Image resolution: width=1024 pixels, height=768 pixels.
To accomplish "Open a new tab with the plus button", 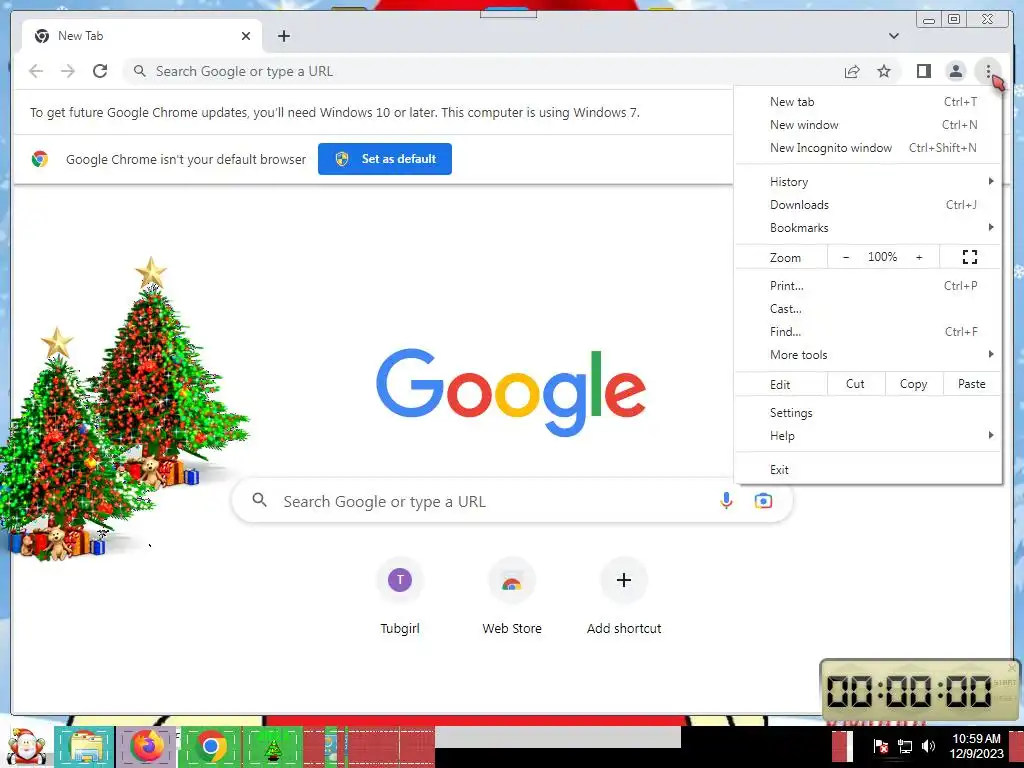I will [283, 36].
